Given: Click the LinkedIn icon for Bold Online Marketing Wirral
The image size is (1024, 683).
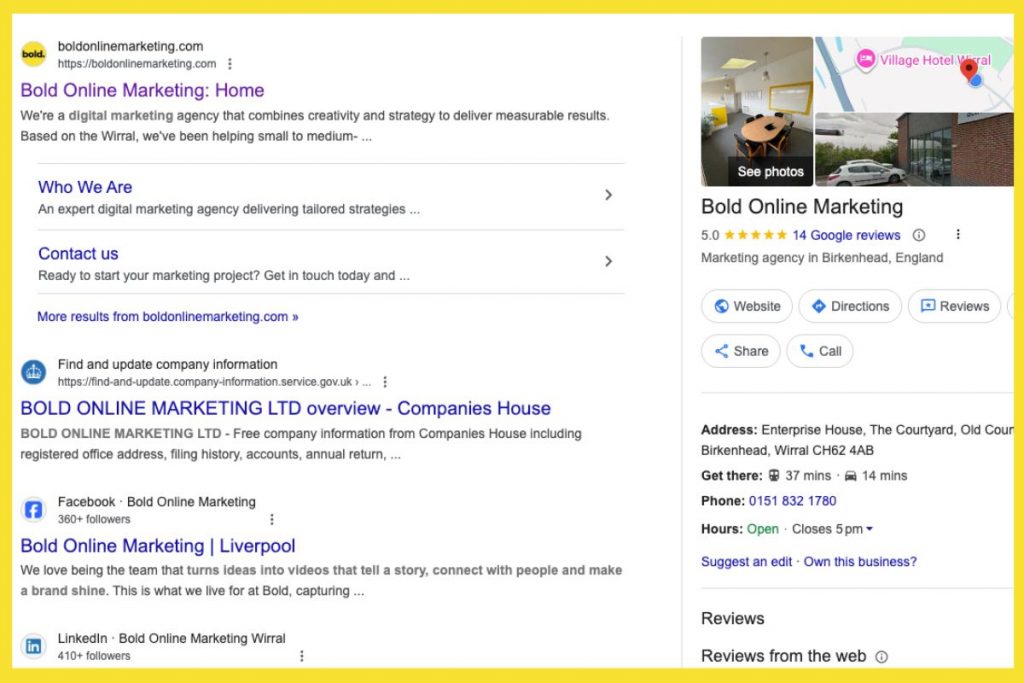Looking at the screenshot, I should click(33, 646).
